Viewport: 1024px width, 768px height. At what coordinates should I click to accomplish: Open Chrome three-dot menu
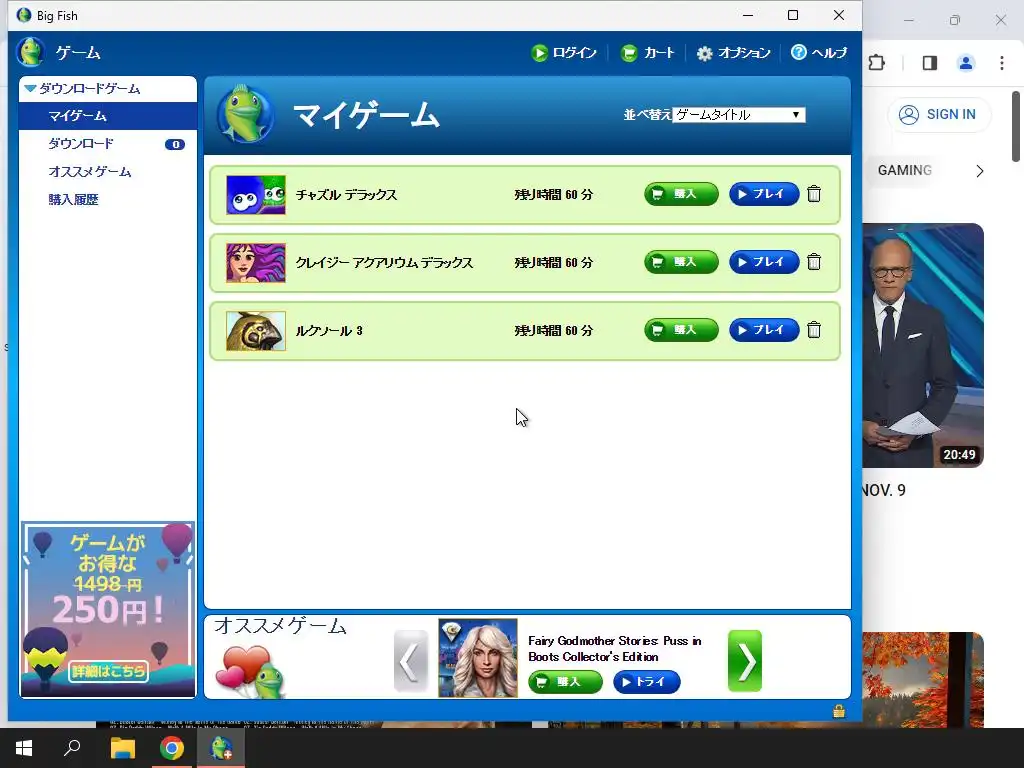pos(1002,63)
